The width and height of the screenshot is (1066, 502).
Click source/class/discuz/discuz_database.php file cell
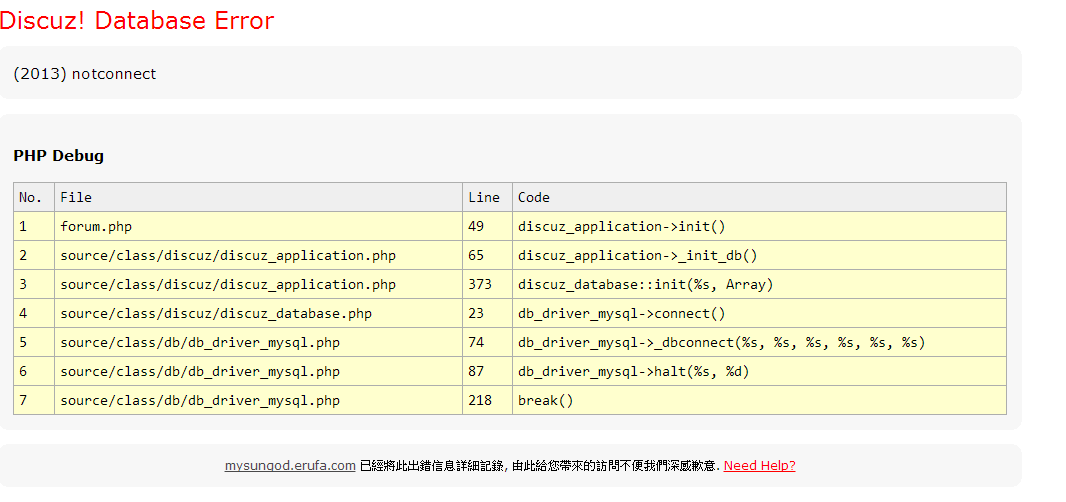[258, 314]
